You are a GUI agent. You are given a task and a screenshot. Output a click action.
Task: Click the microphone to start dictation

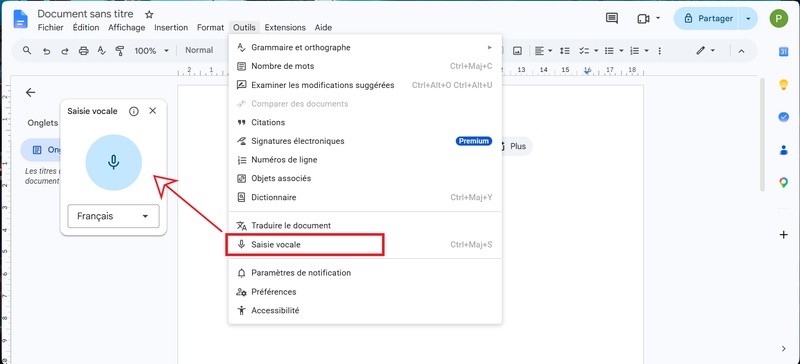[x=113, y=162]
